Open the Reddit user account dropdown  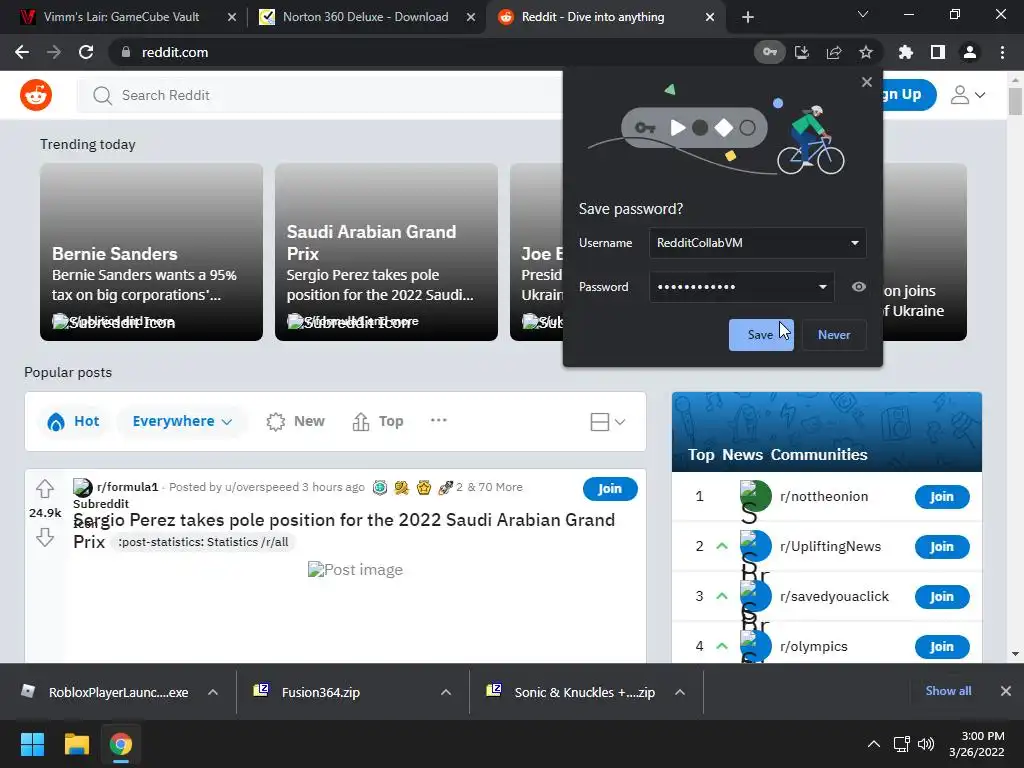[968, 95]
